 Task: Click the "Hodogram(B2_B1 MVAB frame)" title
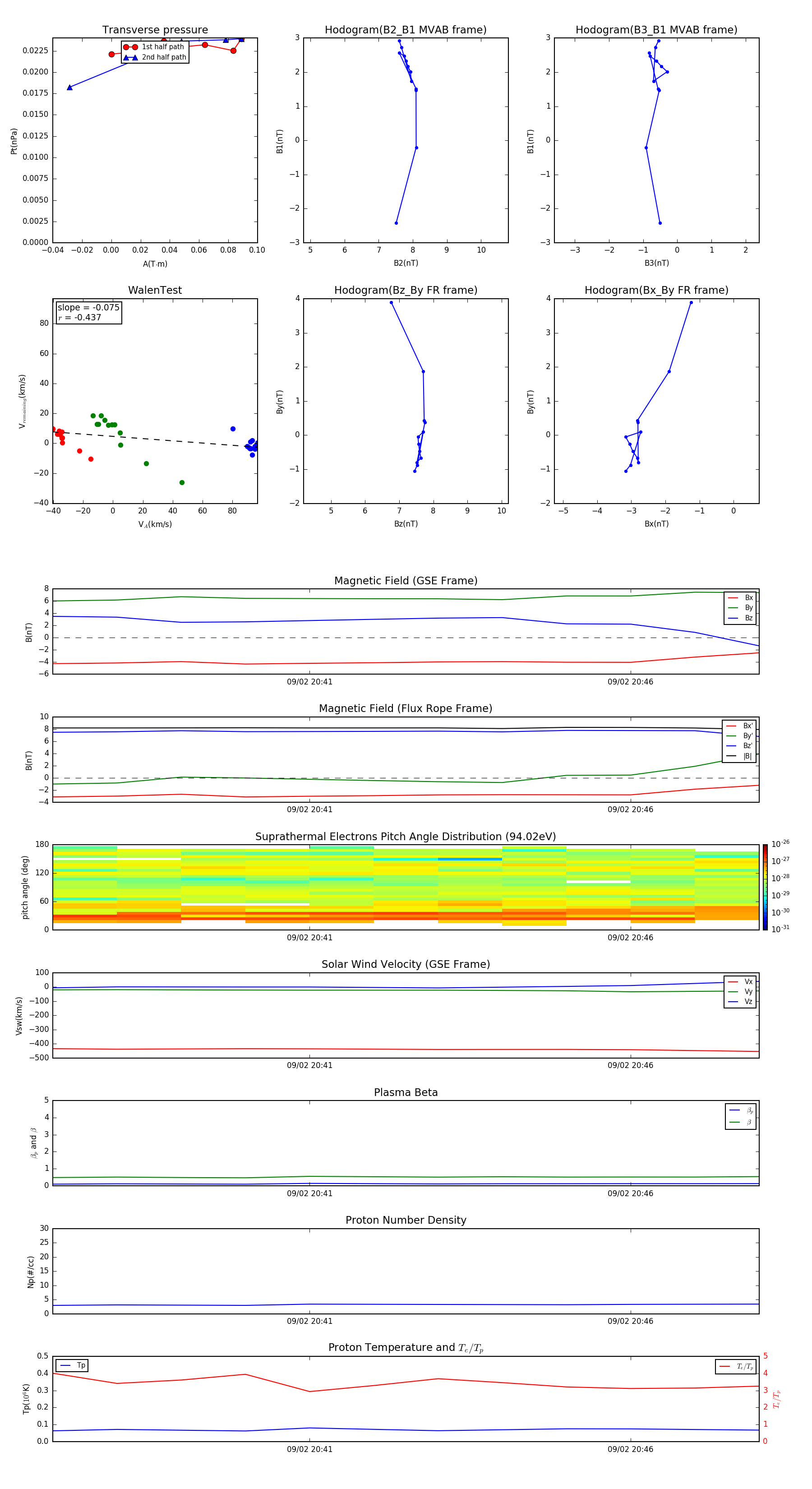406,30
